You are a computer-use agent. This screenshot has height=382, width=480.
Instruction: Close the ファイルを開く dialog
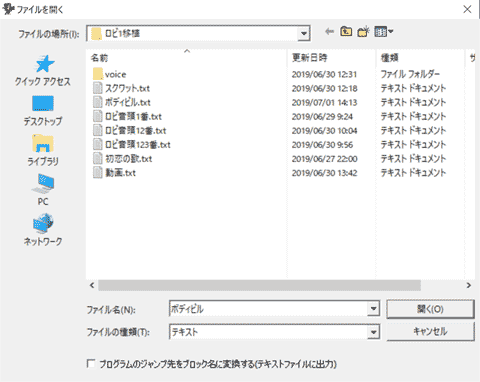click(x=467, y=9)
